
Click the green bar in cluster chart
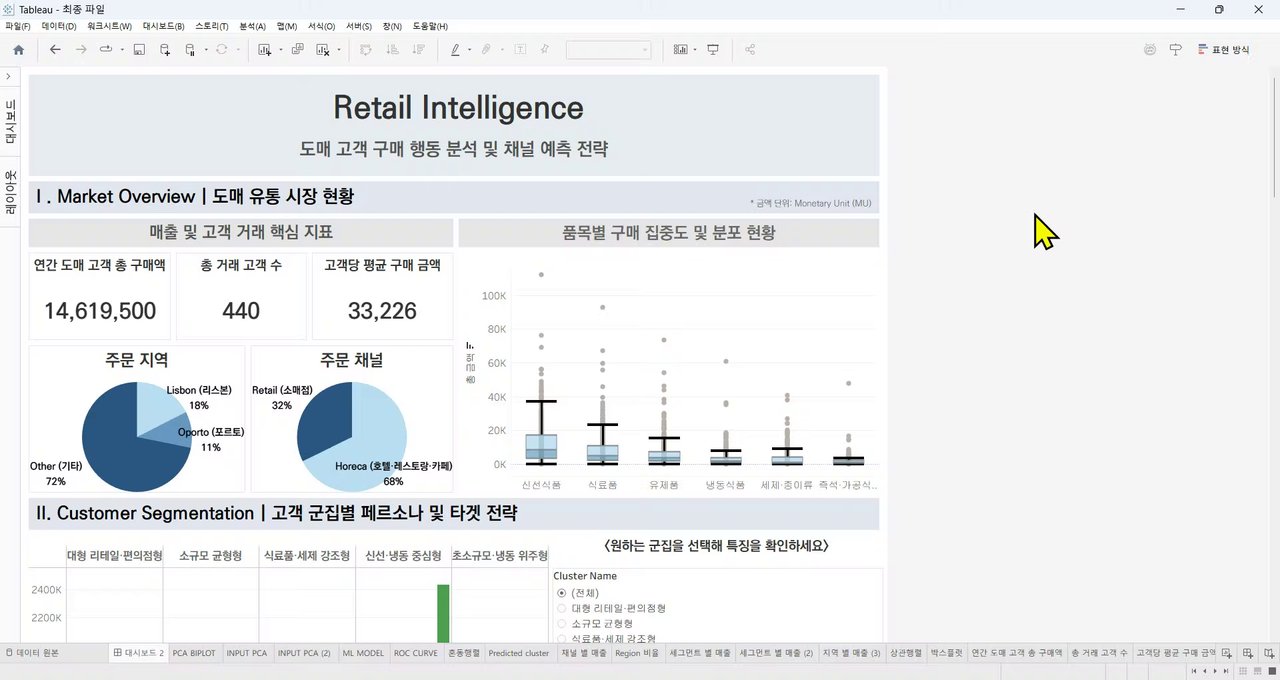click(443, 613)
